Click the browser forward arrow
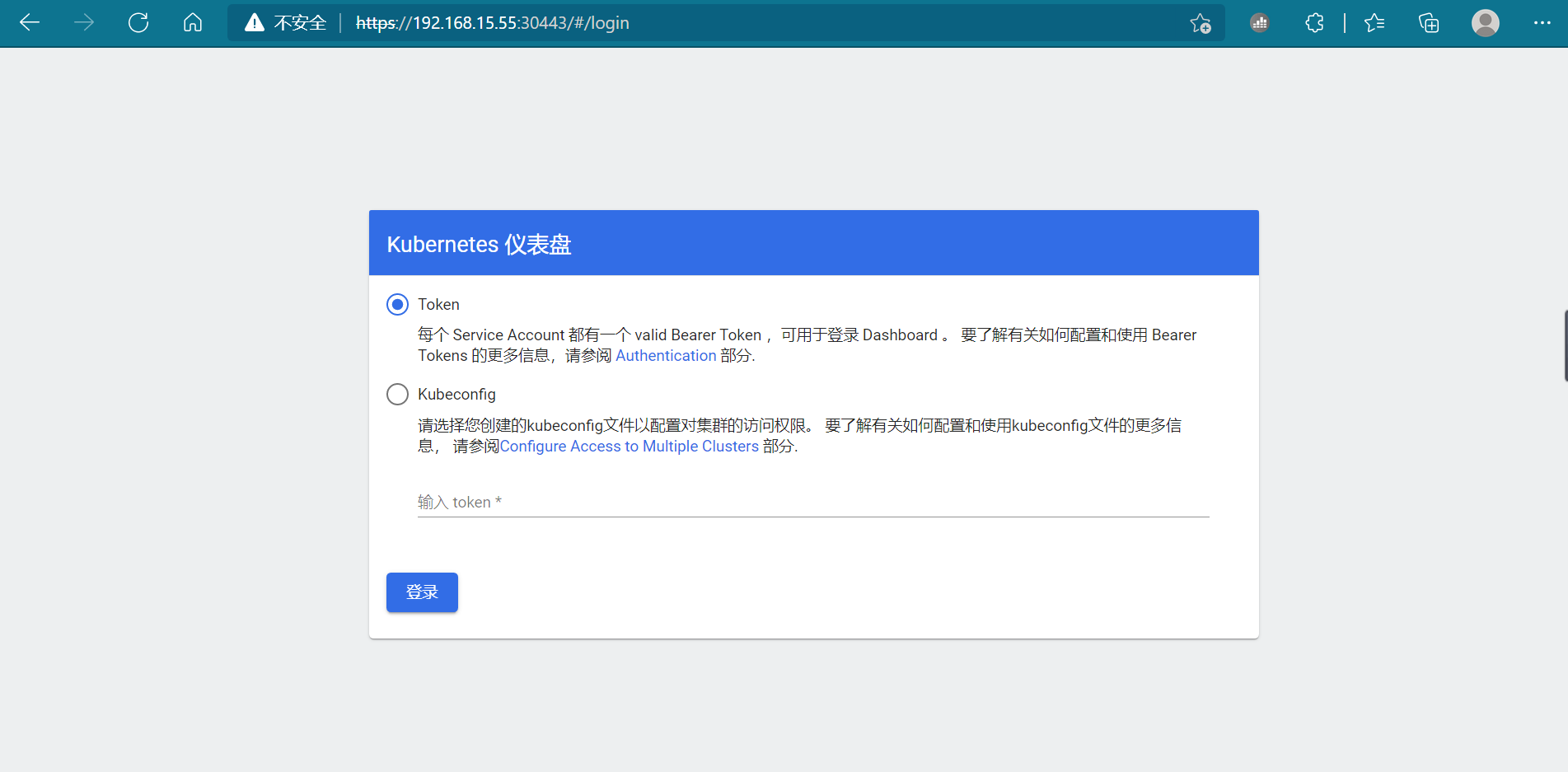 pyautogui.click(x=84, y=23)
